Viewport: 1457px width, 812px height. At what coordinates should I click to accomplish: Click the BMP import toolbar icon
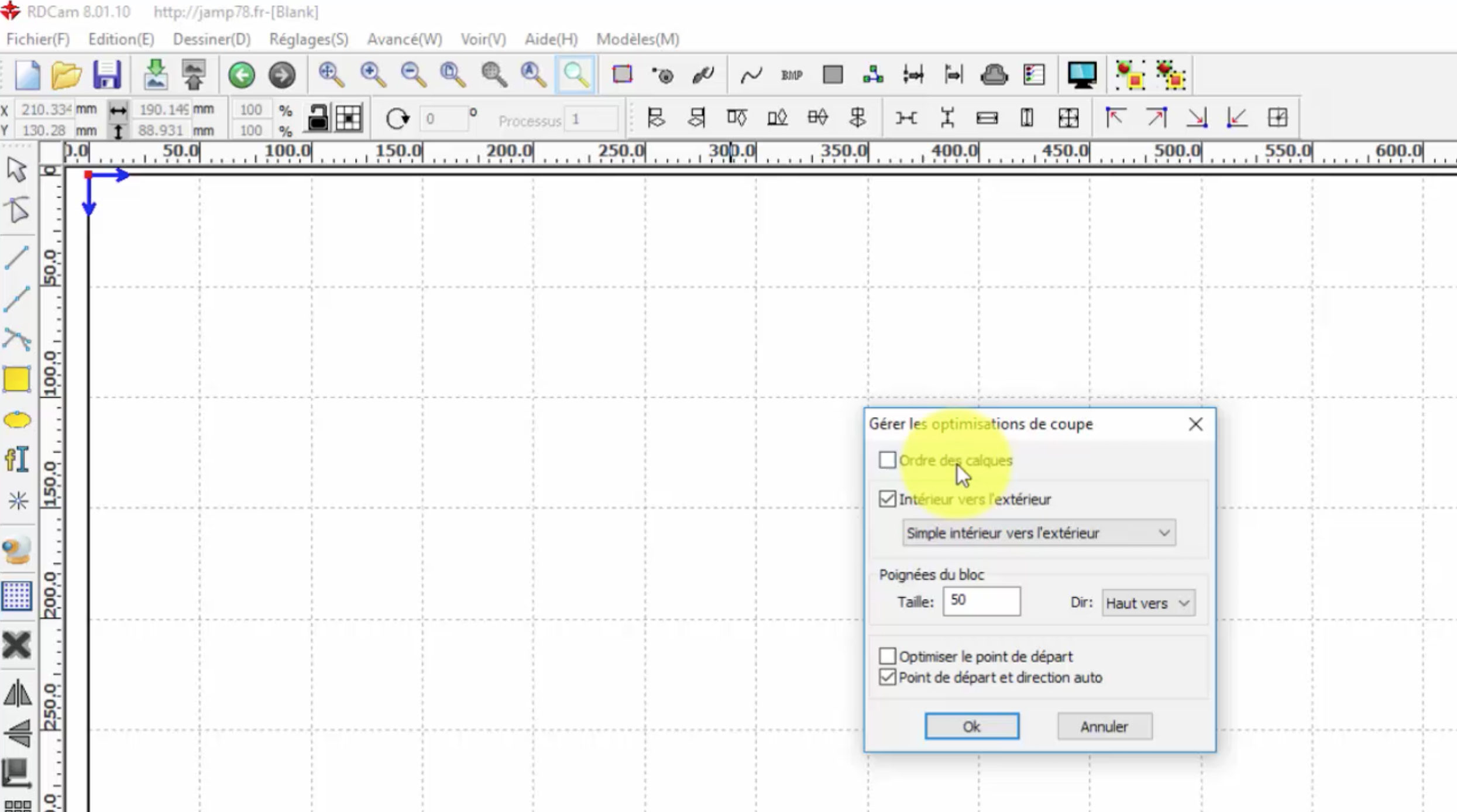click(791, 75)
